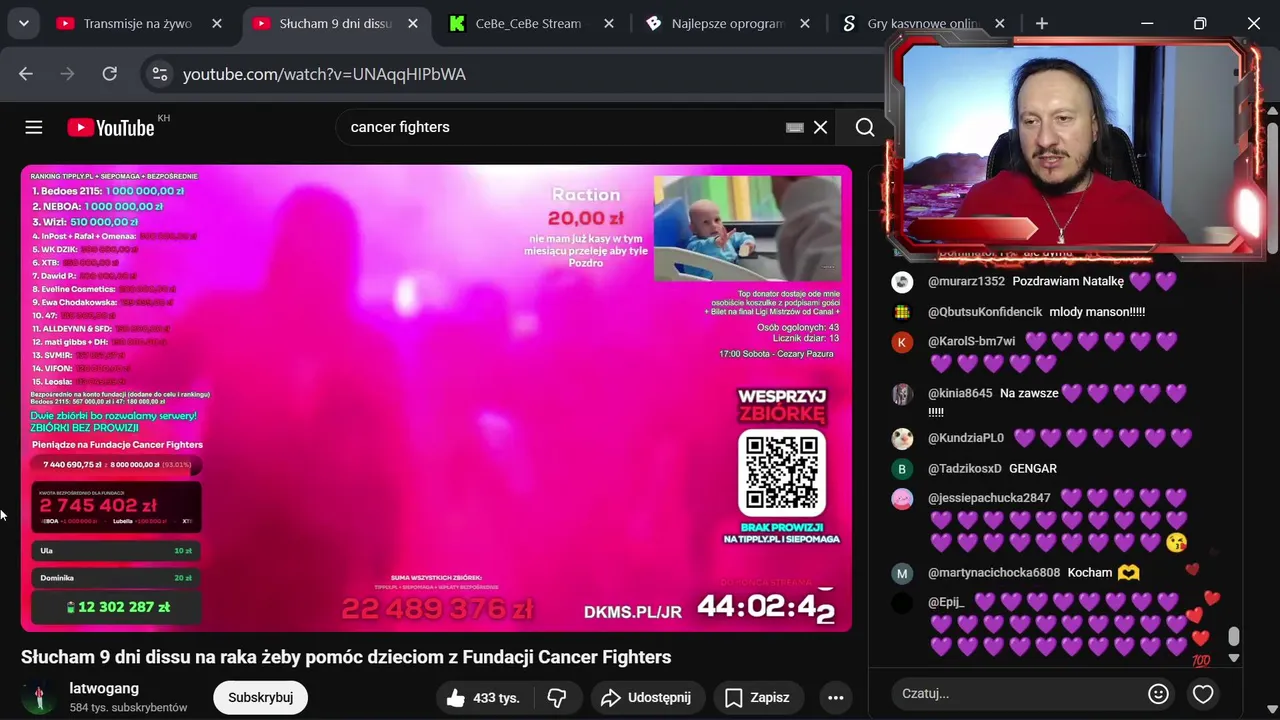Open @QbutsuKonfidencik chat author
Viewport: 1280px width, 720px height.
[985, 312]
